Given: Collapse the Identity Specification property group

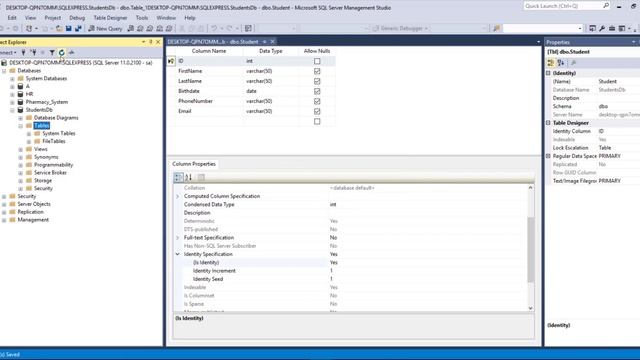Looking at the screenshot, I should 178,254.
